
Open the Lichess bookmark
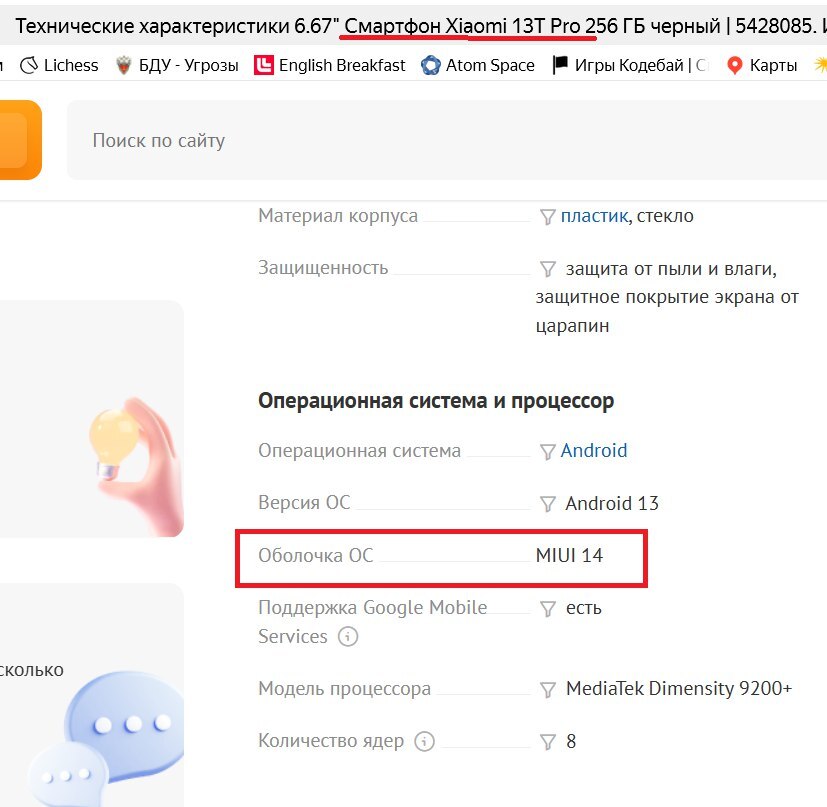coord(59,65)
